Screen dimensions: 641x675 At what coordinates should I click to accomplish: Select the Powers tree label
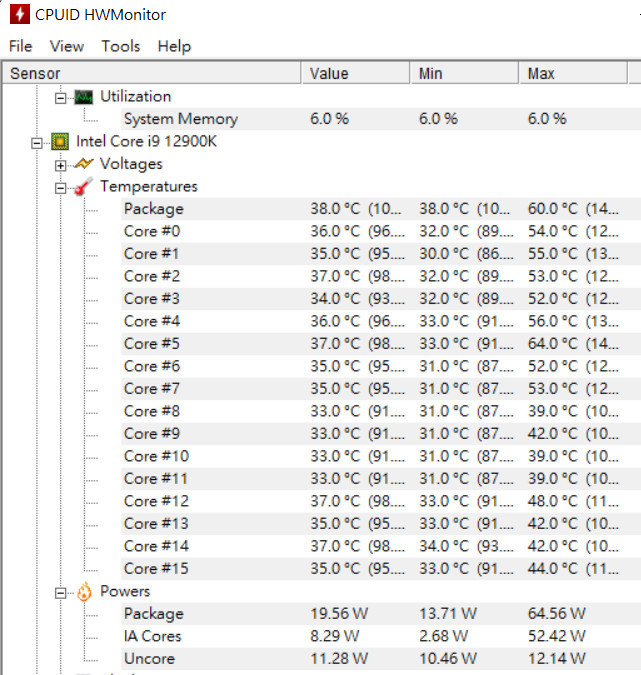[125, 591]
